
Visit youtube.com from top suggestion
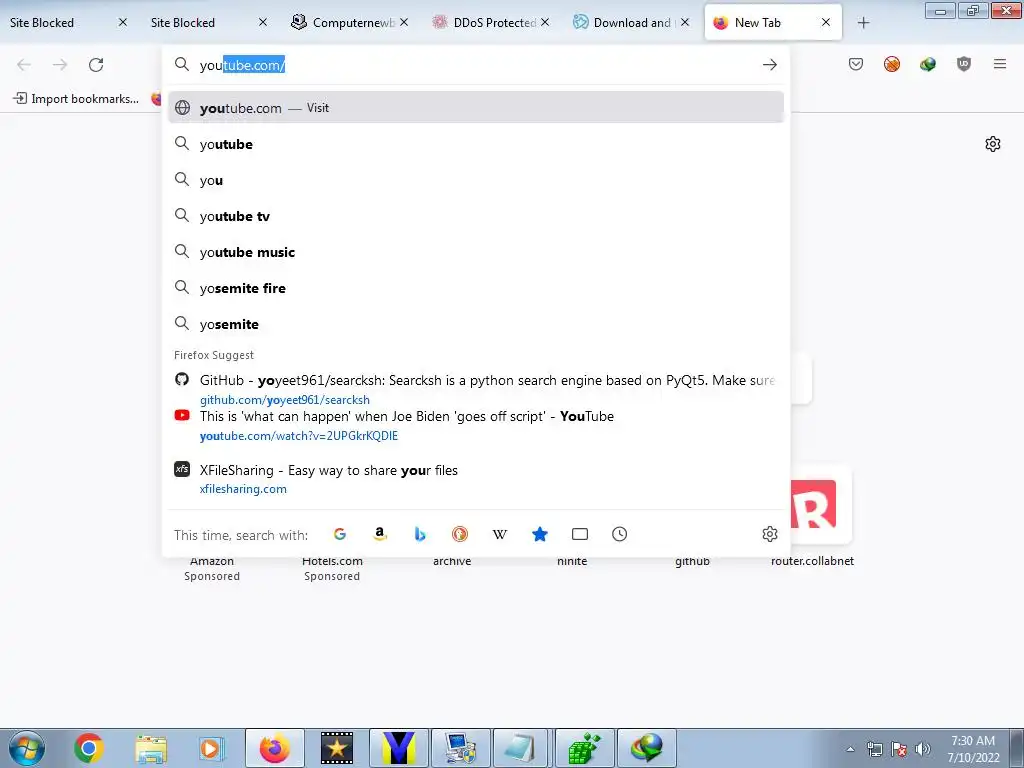[475, 108]
